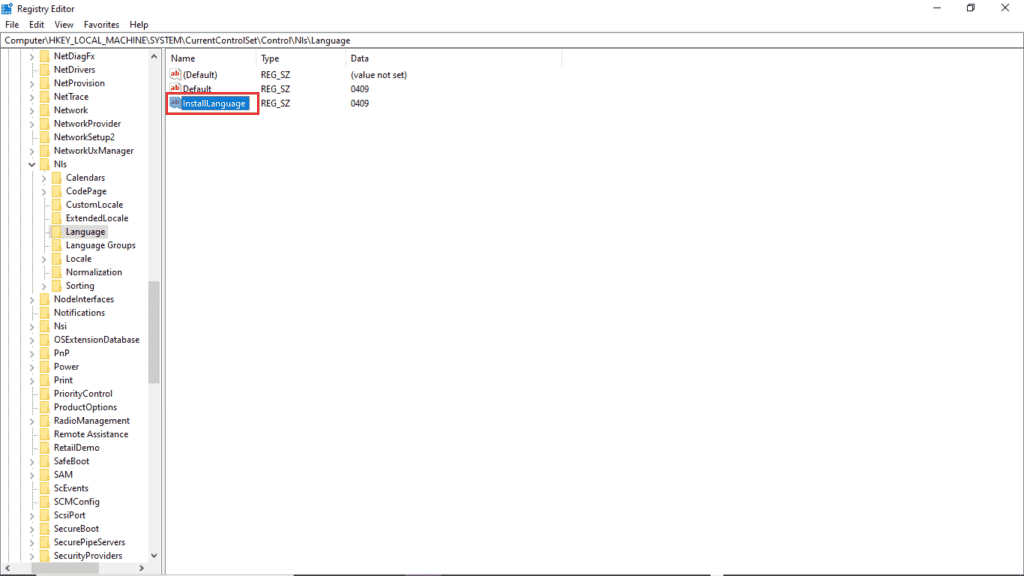
Task: Click the NetworkSetup2 folder icon
Action: pos(44,137)
